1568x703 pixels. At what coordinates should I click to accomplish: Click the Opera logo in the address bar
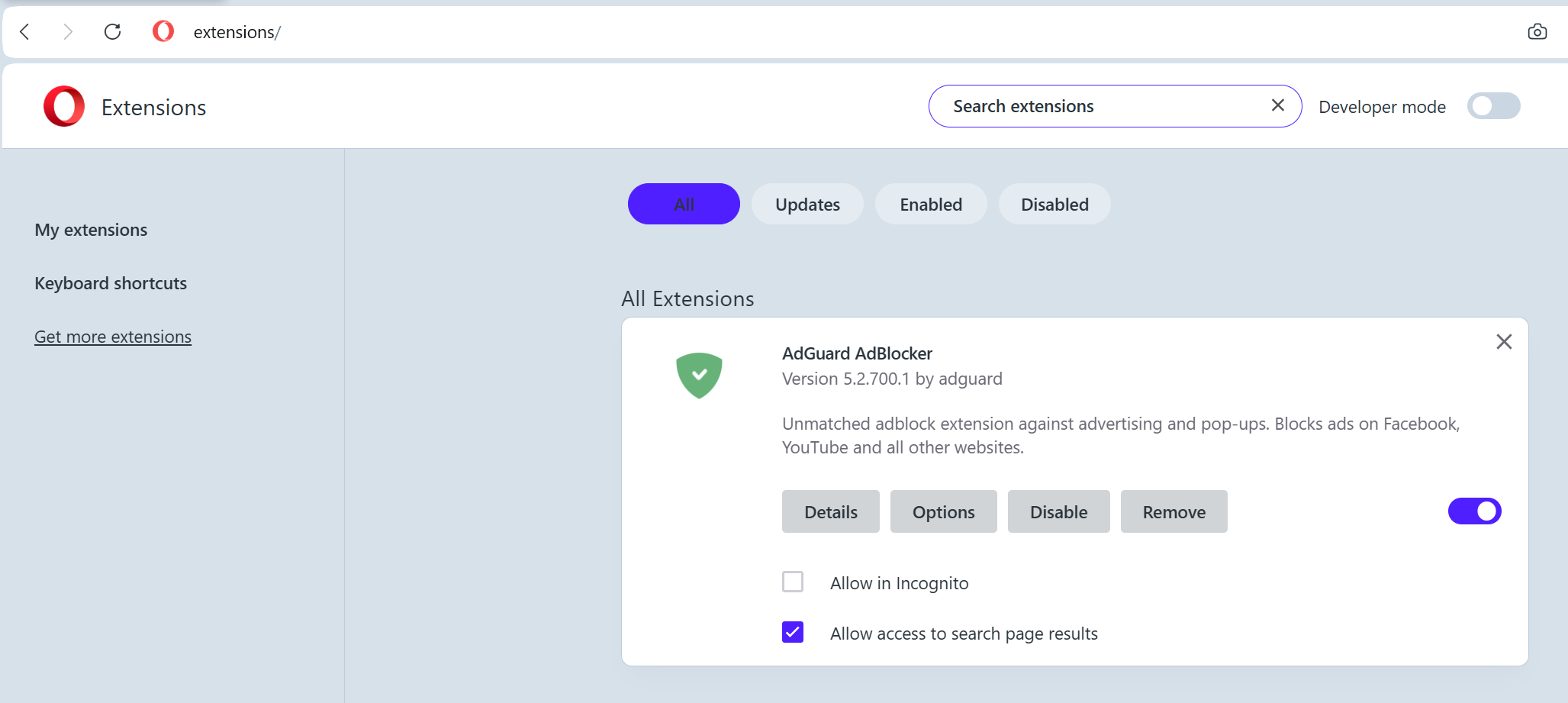(163, 31)
